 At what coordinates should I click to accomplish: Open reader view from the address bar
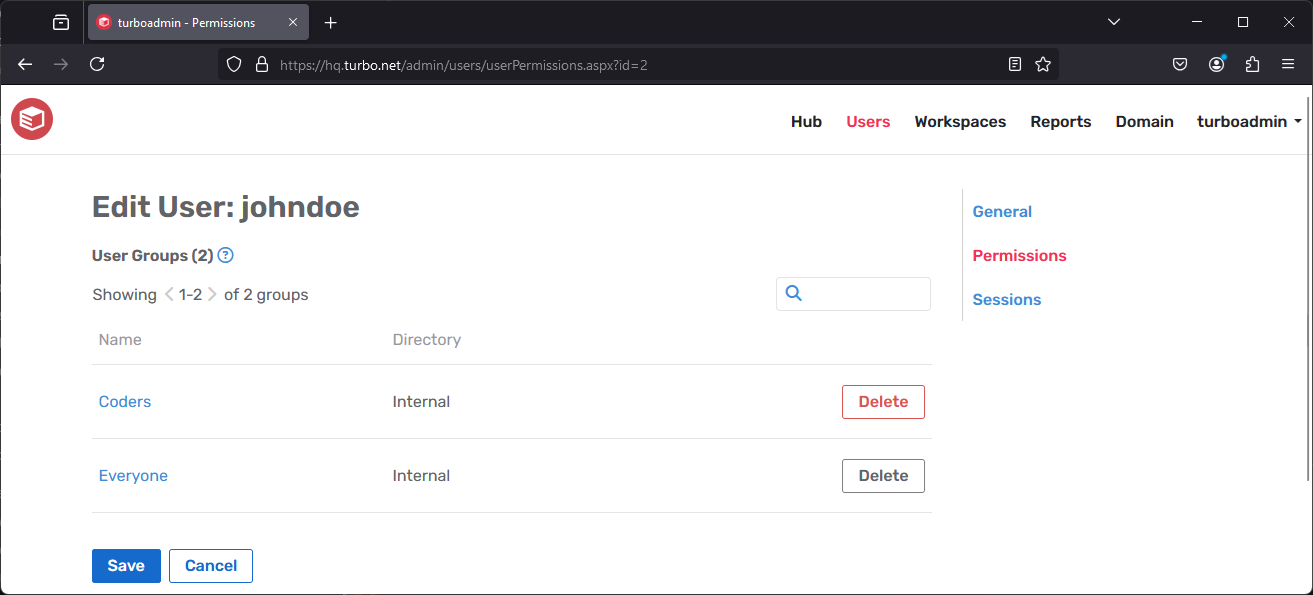click(1014, 63)
